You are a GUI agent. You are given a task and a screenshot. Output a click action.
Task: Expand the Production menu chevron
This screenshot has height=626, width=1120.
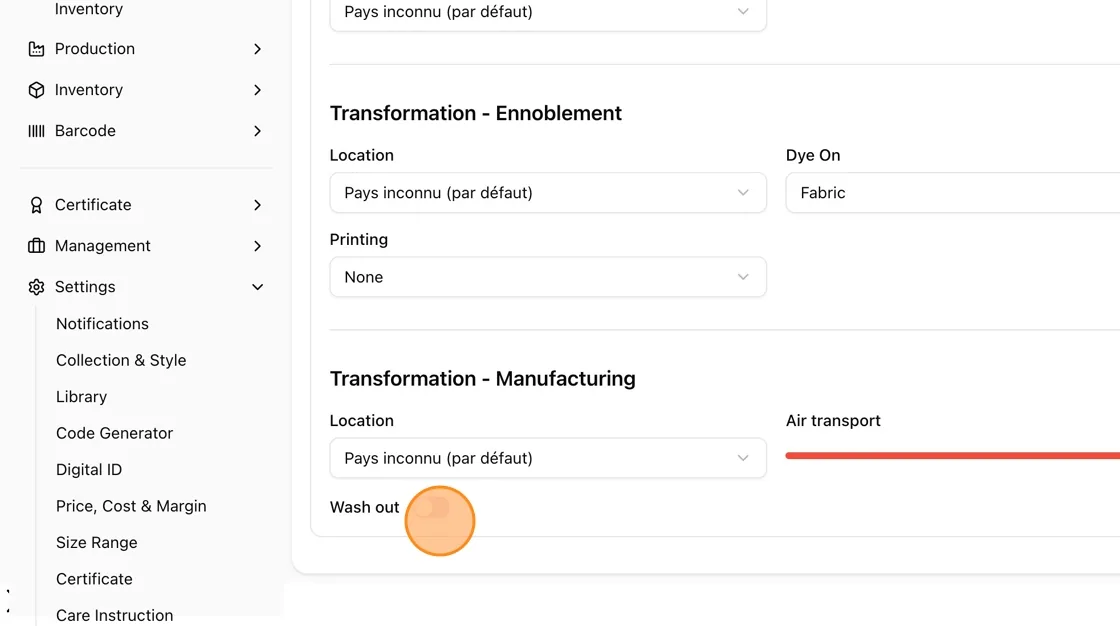[257, 49]
